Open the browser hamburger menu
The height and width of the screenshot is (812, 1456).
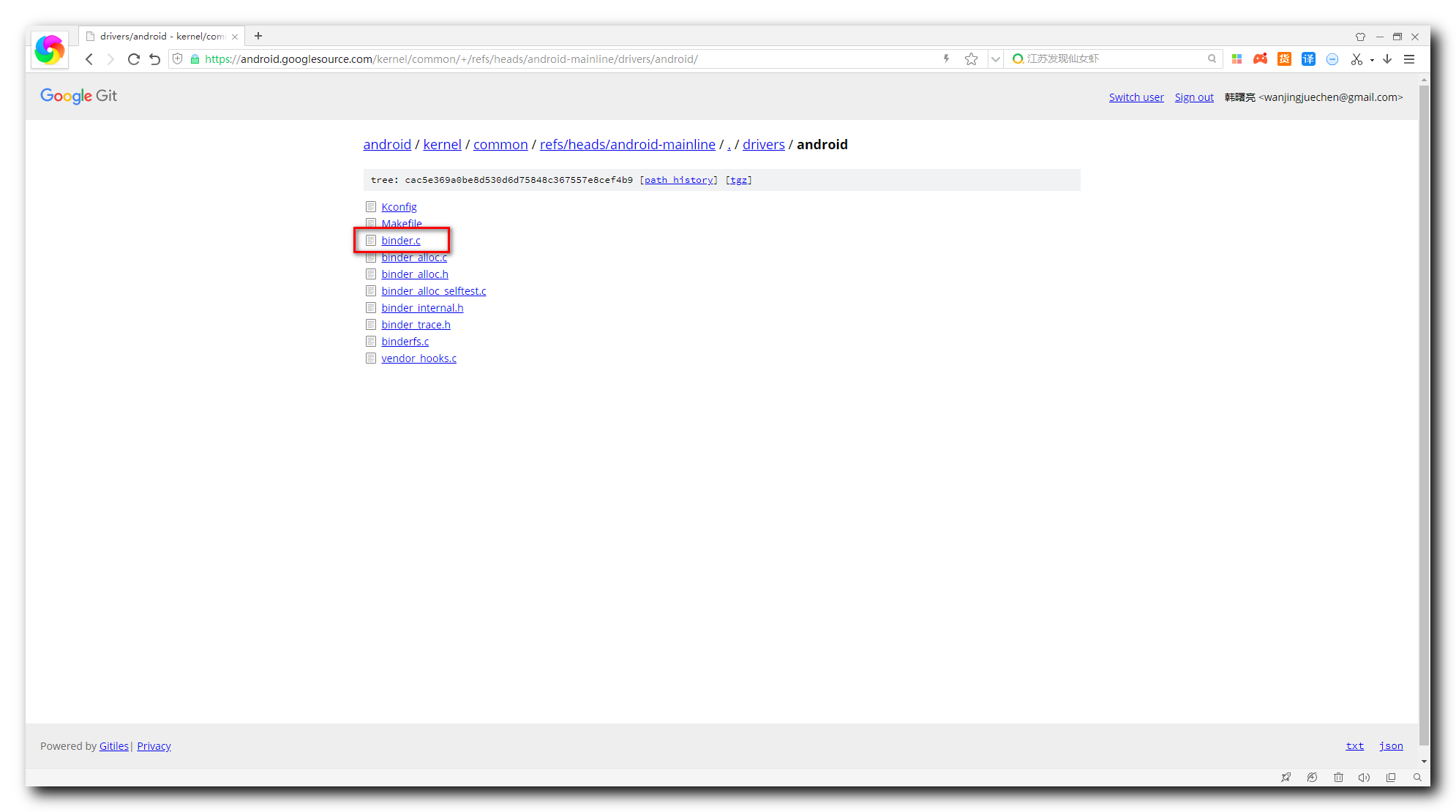[x=1408, y=59]
